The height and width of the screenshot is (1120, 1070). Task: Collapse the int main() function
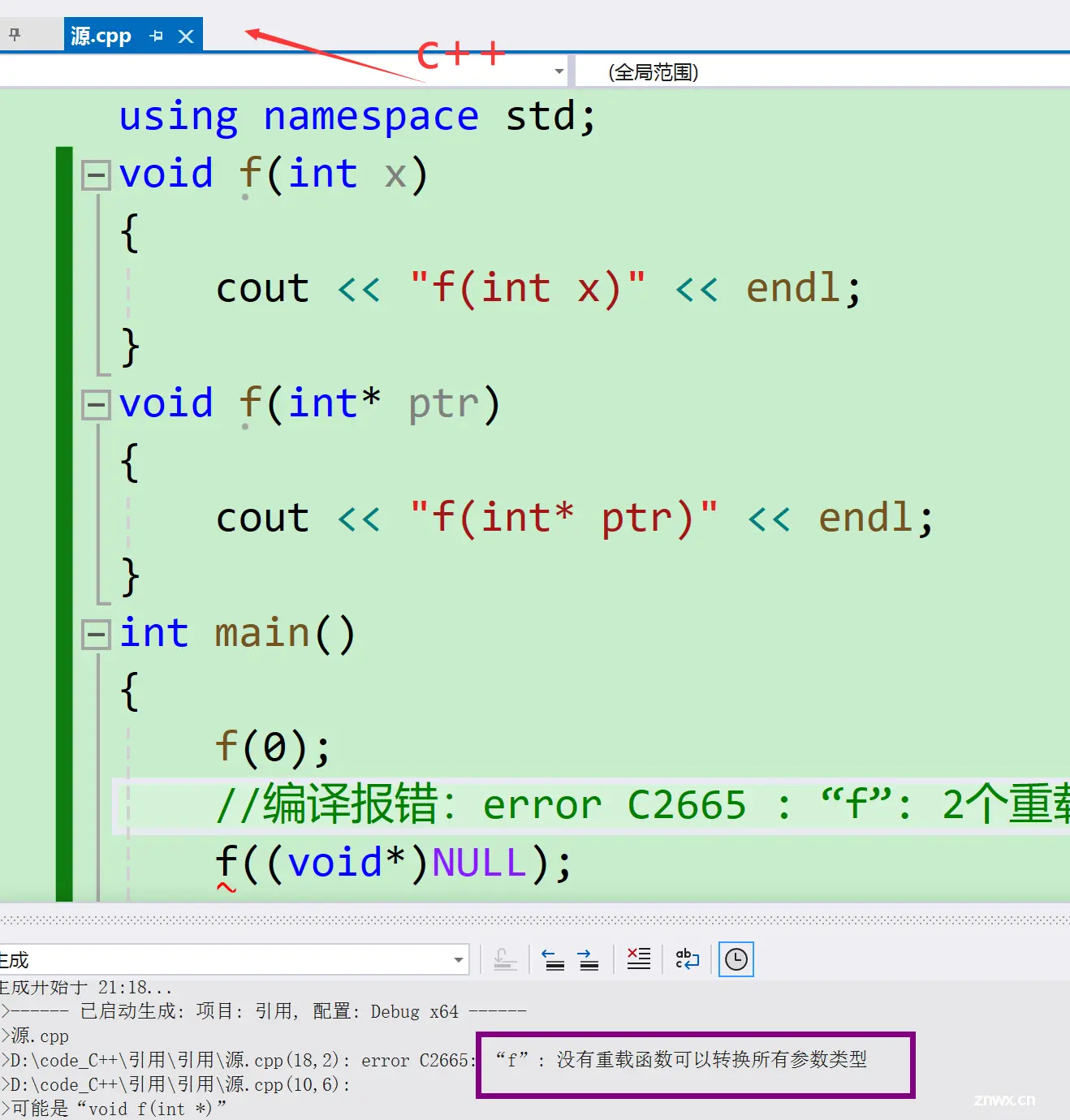(96, 634)
